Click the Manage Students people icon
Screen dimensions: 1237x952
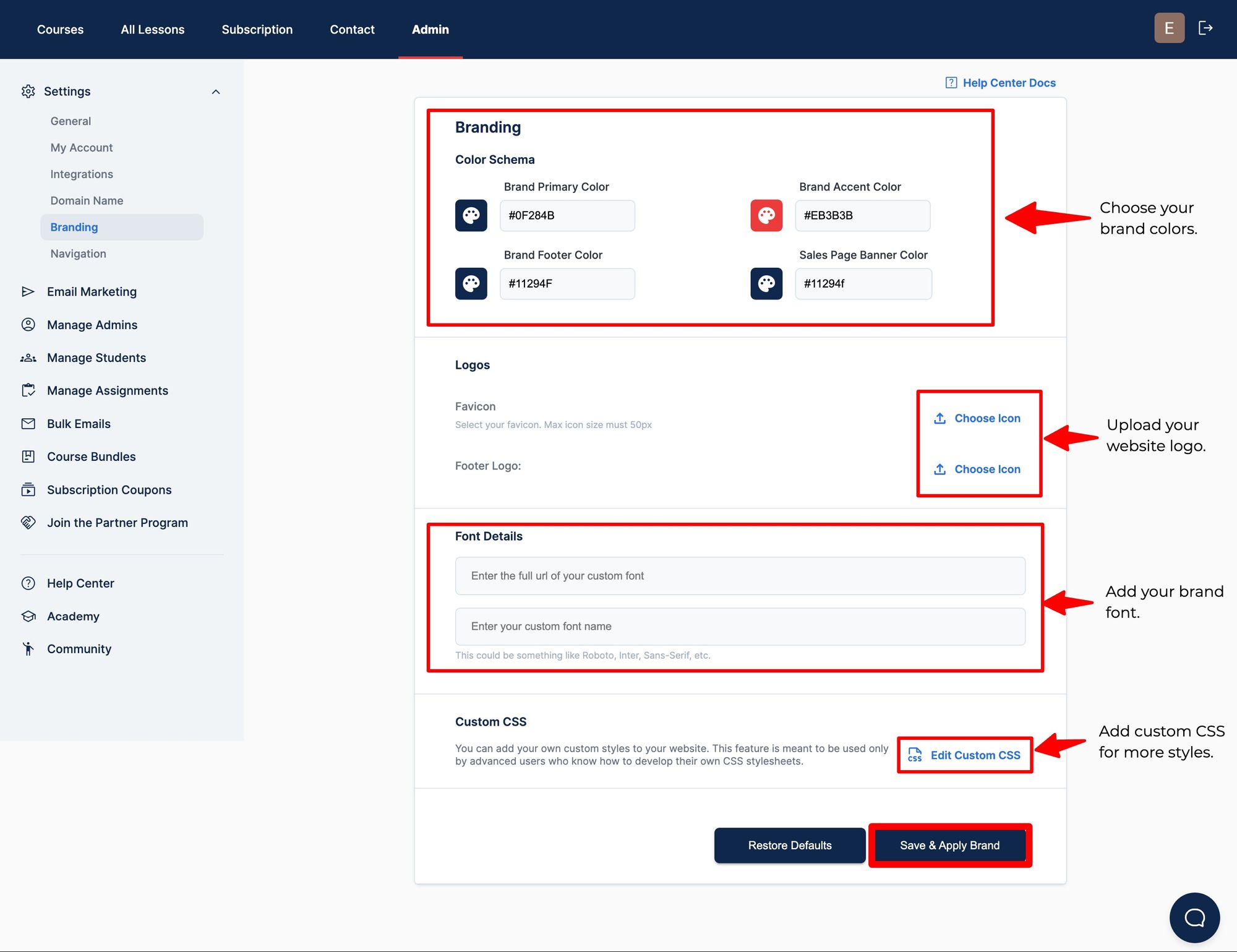[x=28, y=358]
